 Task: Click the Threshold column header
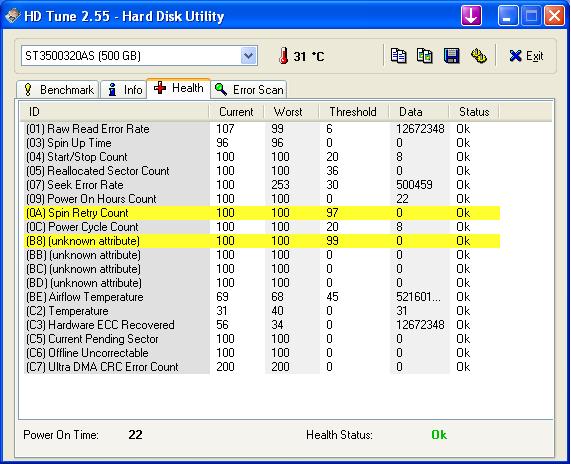coord(353,112)
